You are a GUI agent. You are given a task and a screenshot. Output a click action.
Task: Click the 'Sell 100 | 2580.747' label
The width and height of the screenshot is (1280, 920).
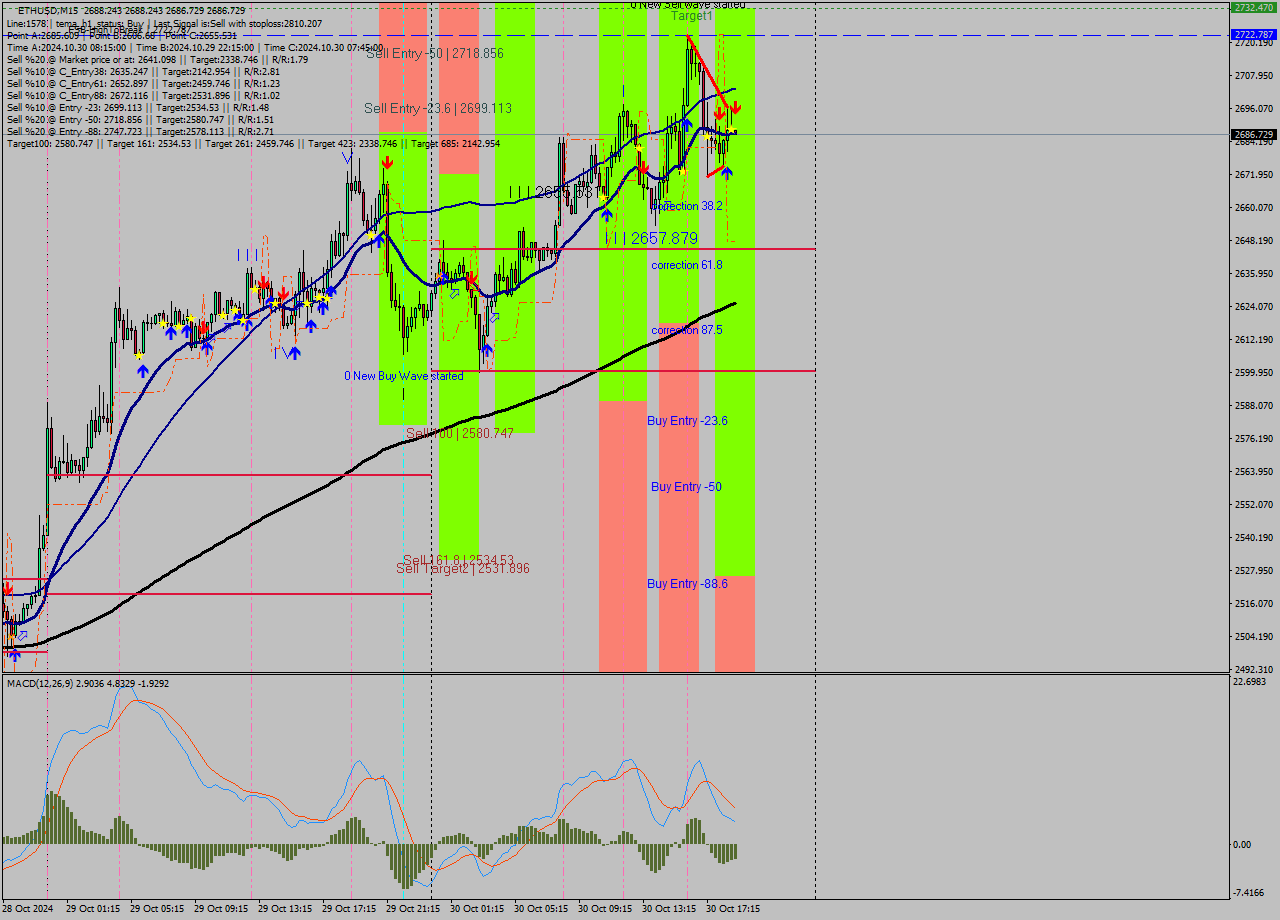(x=460, y=433)
